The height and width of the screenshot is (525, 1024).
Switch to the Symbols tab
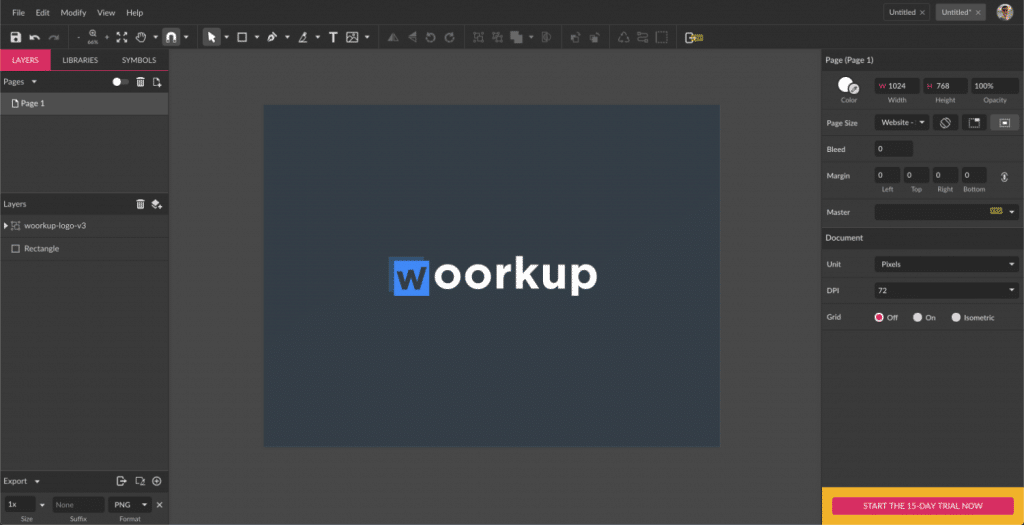[x=139, y=60]
